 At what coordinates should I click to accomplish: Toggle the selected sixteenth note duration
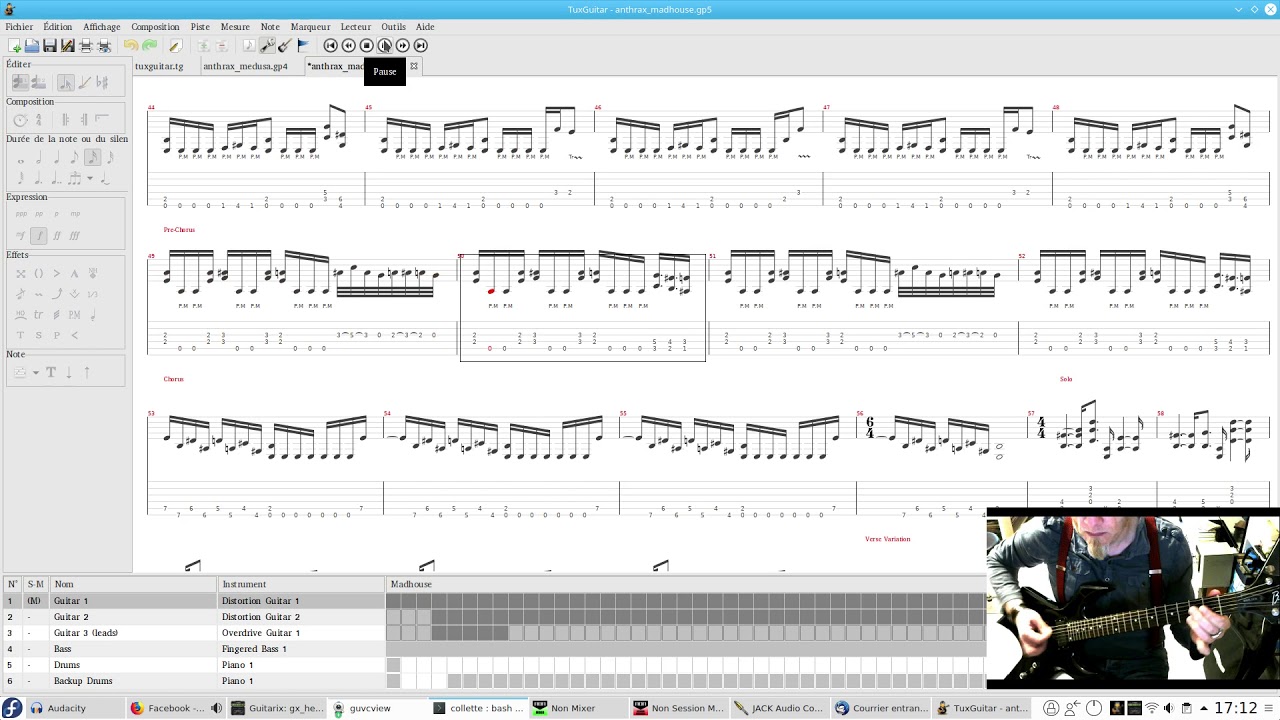pyautogui.click(x=92, y=158)
